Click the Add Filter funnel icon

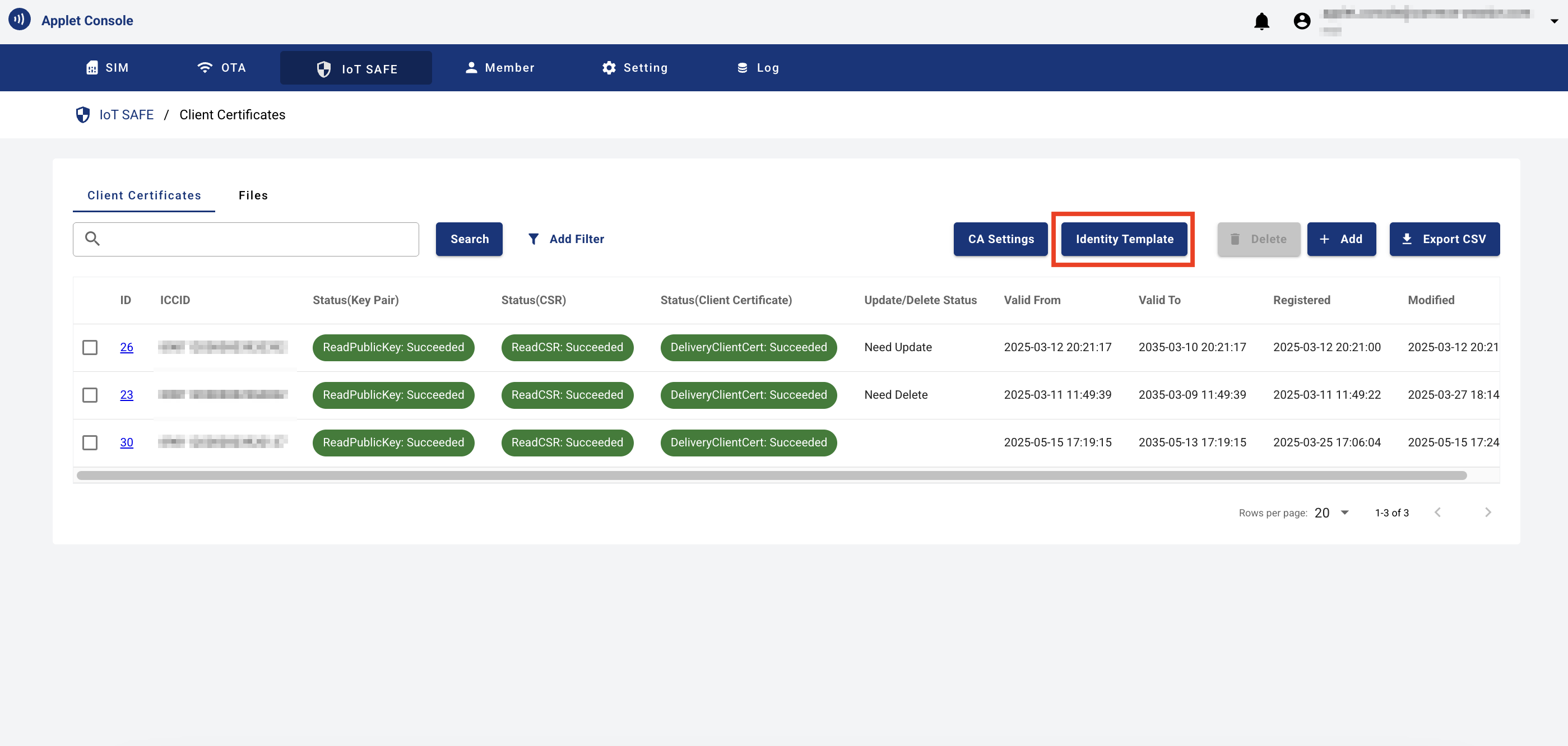533,239
